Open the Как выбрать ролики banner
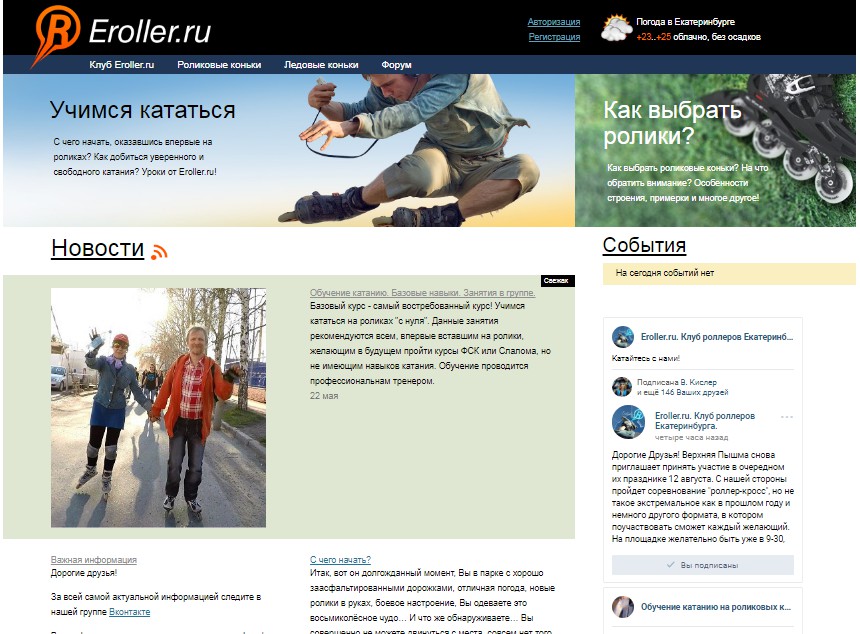 (x=715, y=150)
